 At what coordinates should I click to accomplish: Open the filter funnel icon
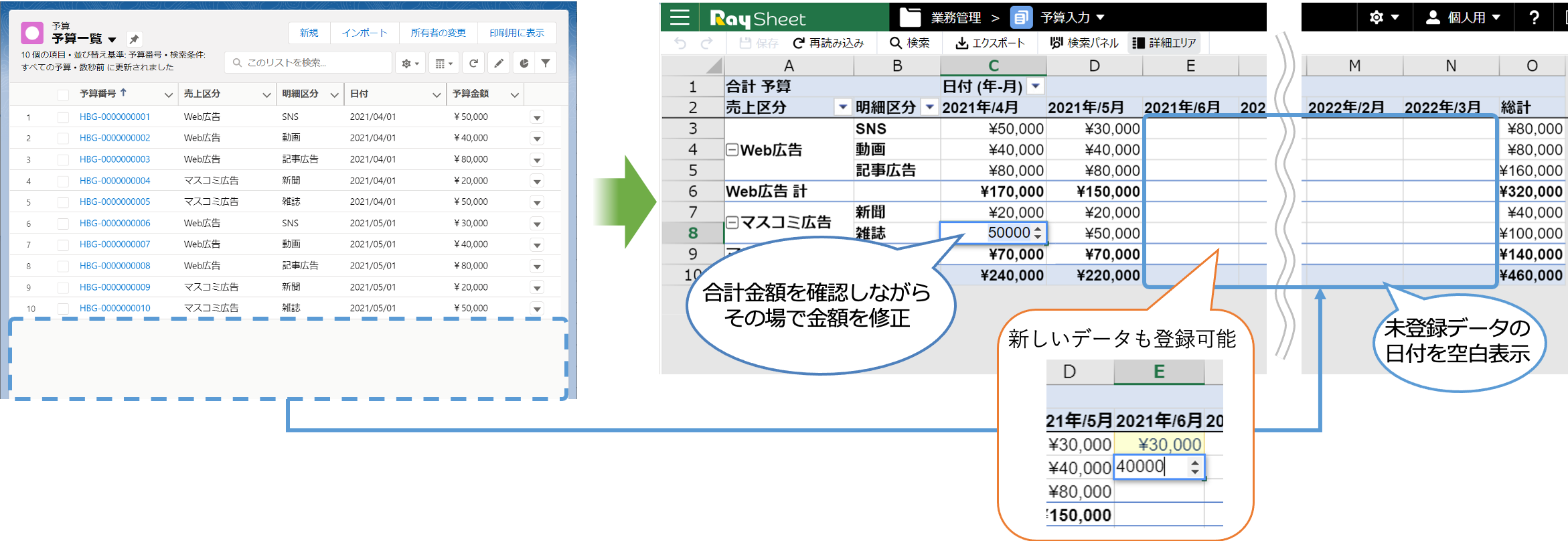546,63
